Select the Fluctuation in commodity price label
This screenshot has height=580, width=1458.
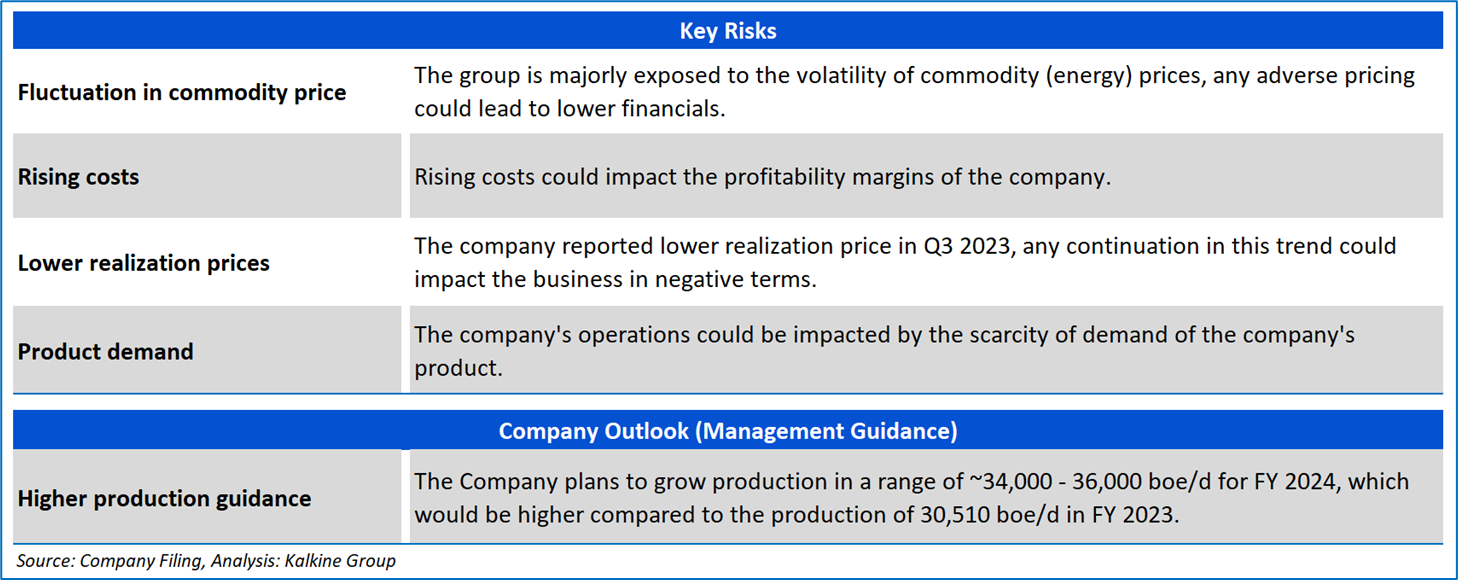click(182, 93)
